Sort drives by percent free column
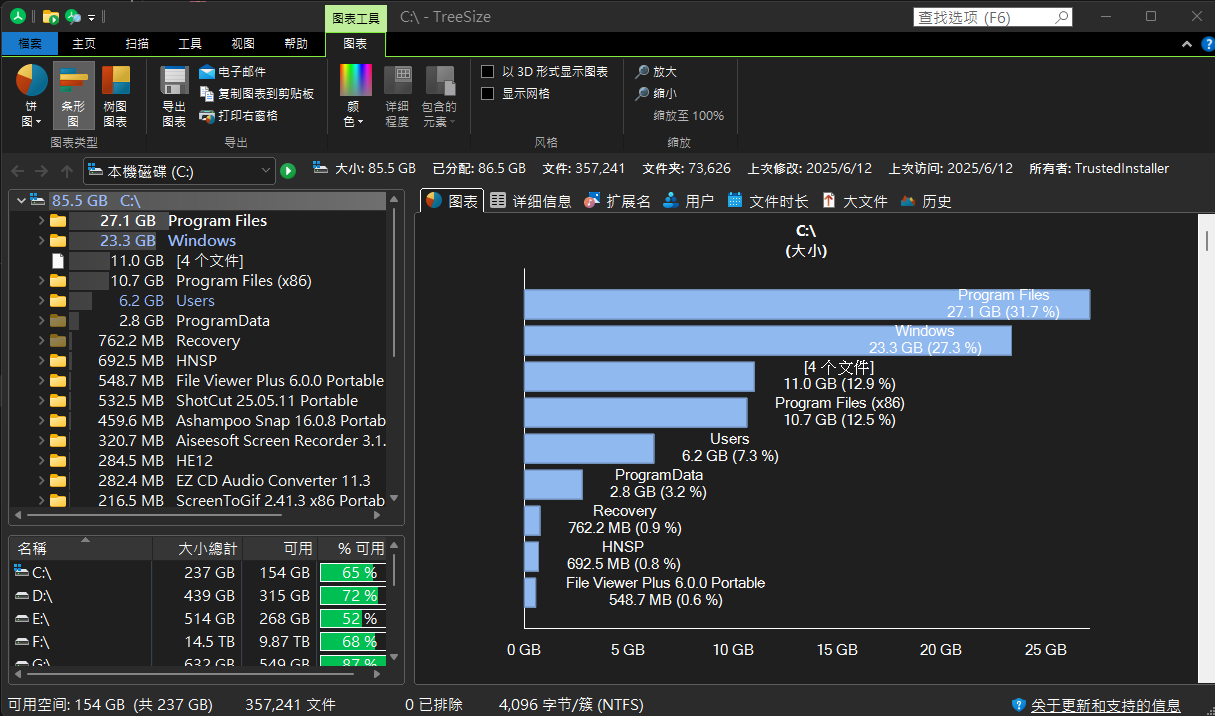 tap(354, 549)
